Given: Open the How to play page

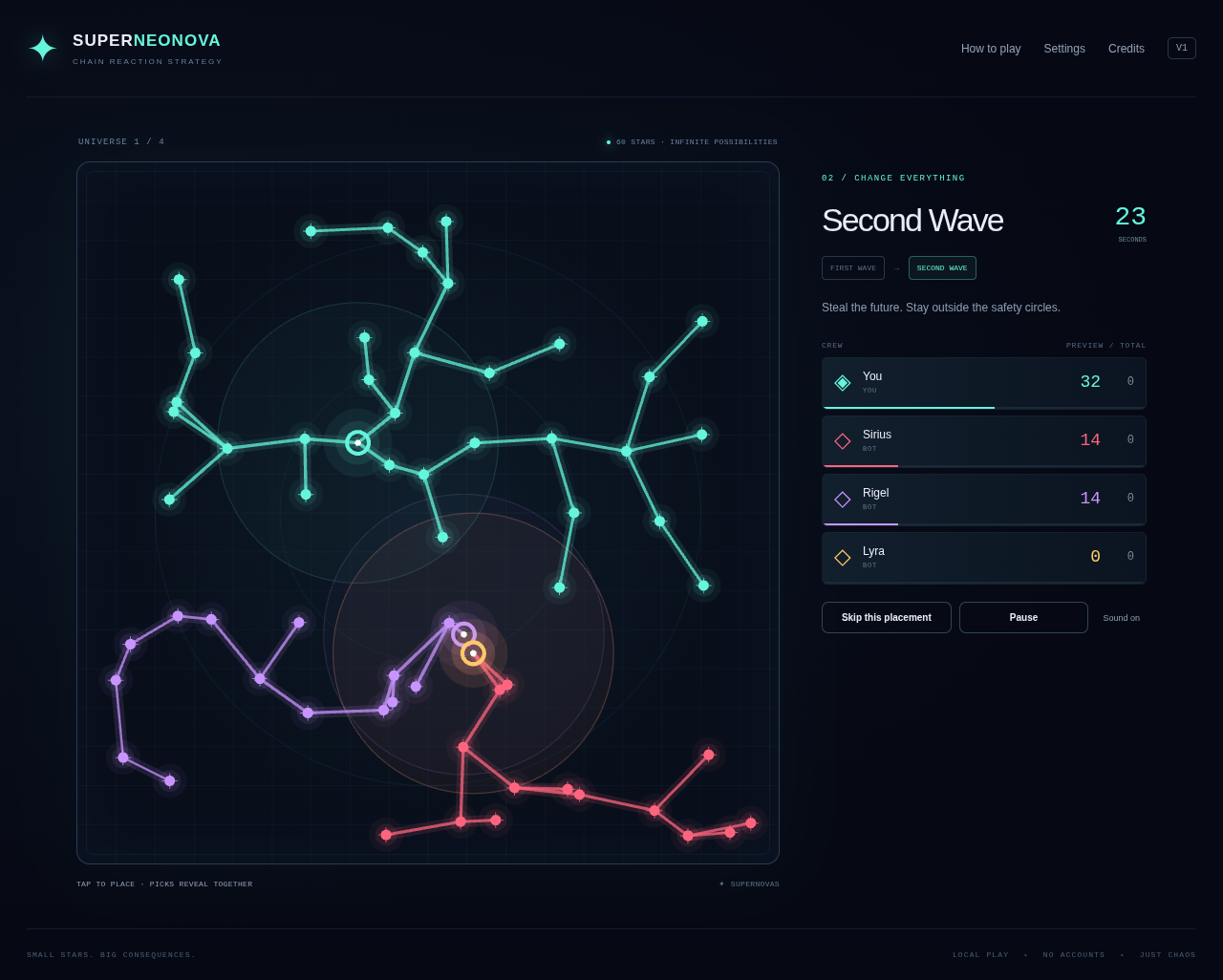Looking at the screenshot, I should [x=991, y=49].
